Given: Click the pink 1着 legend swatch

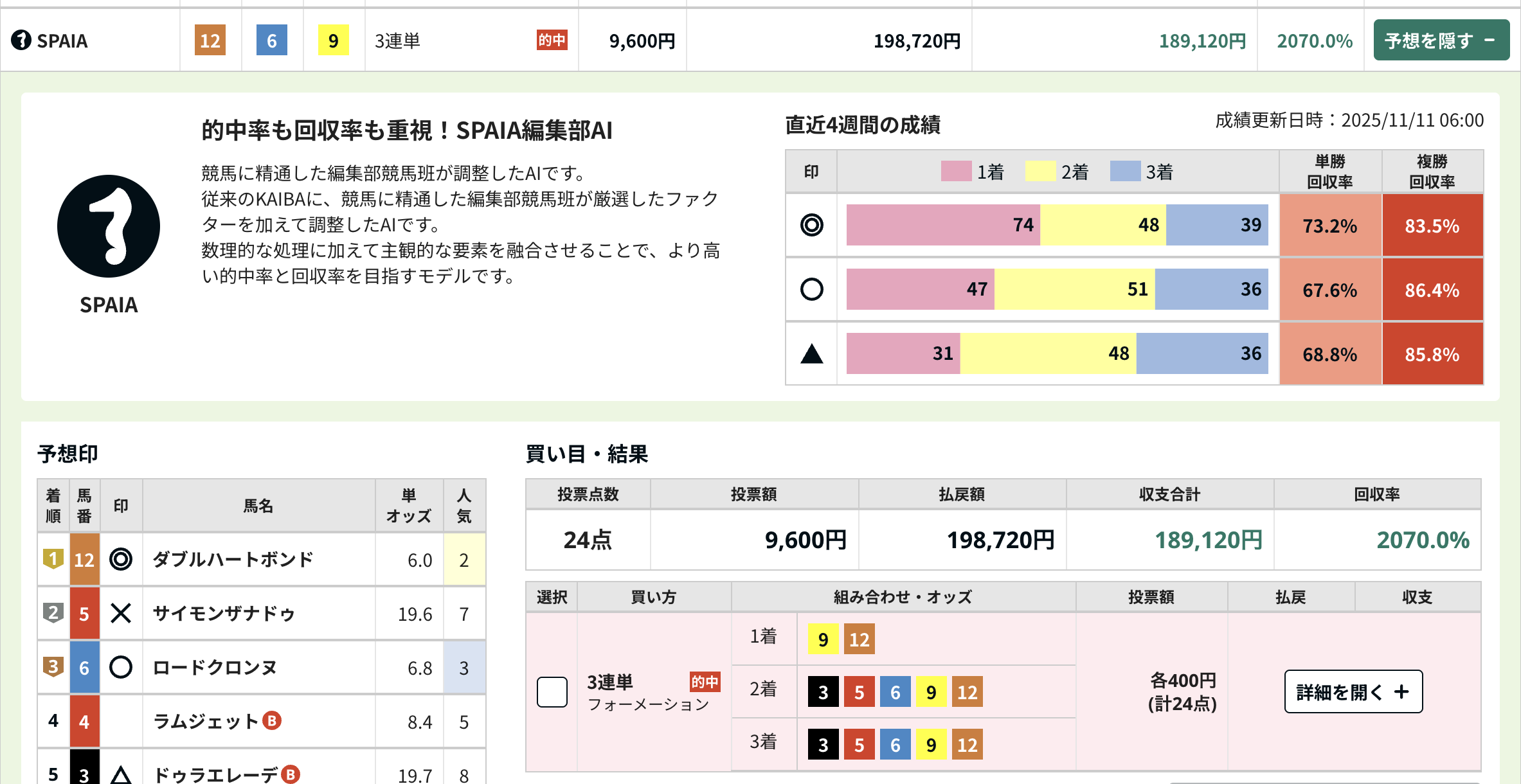Looking at the screenshot, I should click(x=955, y=172).
